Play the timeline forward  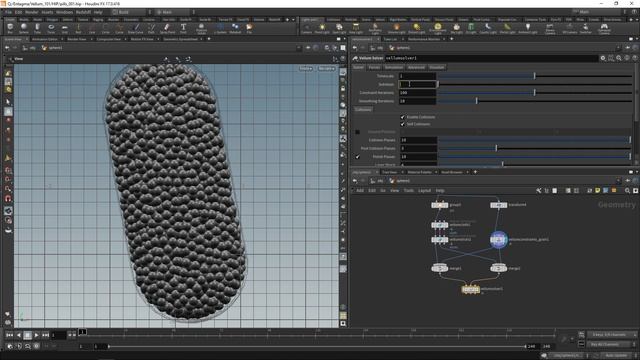pyautogui.click(x=36, y=335)
